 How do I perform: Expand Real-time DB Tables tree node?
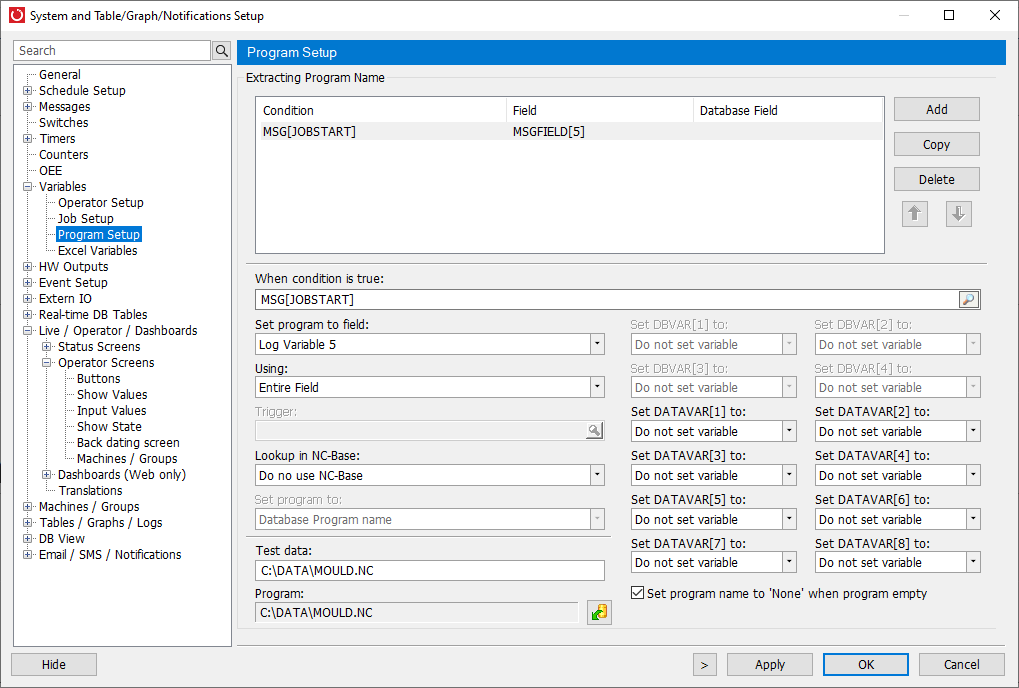click(x=27, y=314)
